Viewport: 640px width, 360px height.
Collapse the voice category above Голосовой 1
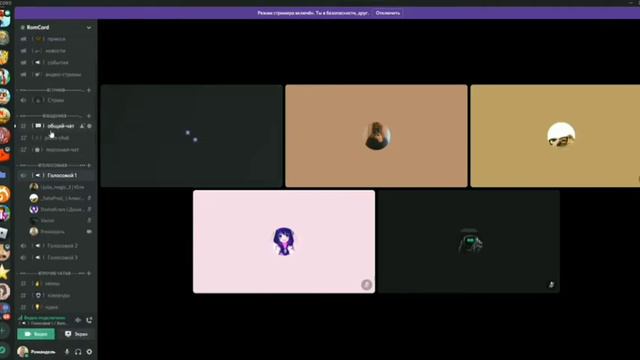click(x=53, y=165)
